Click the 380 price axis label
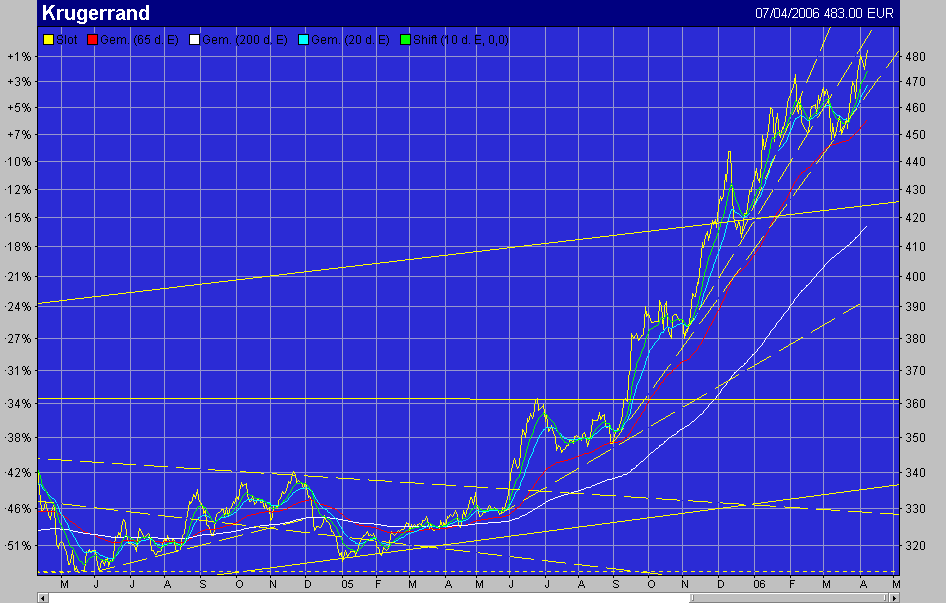This screenshot has height=603, width=946. (915, 339)
